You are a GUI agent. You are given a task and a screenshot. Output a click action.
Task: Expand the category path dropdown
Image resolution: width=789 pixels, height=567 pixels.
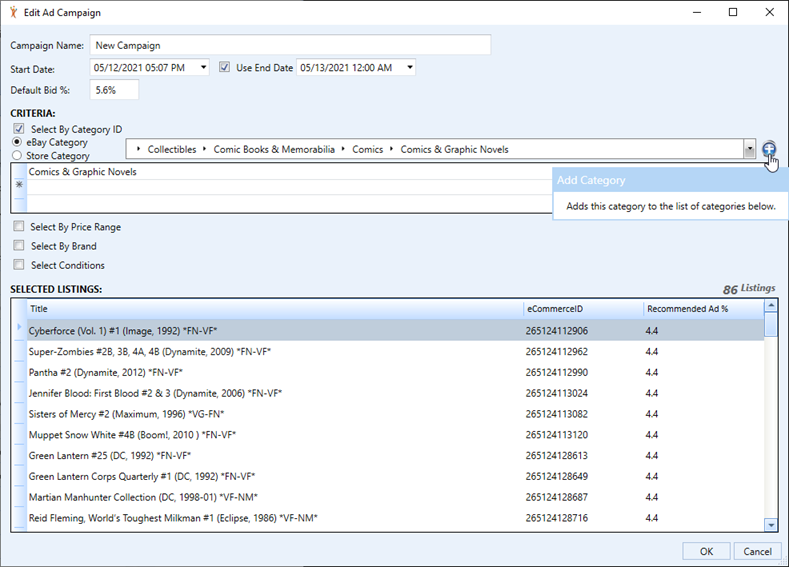coord(749,149)
